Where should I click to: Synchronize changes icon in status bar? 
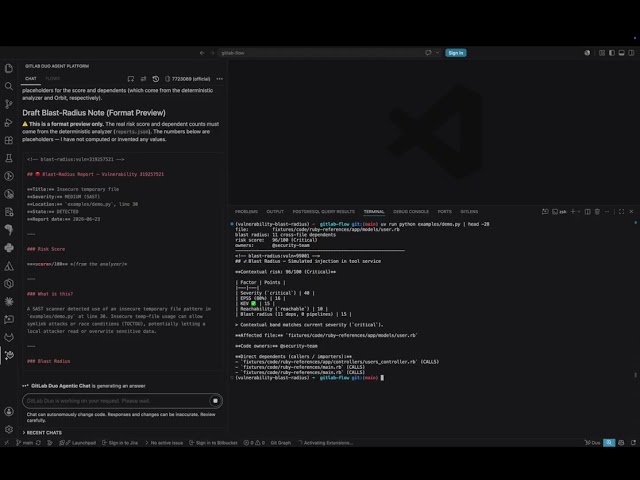pyautogui.click(x=38, y=442)
